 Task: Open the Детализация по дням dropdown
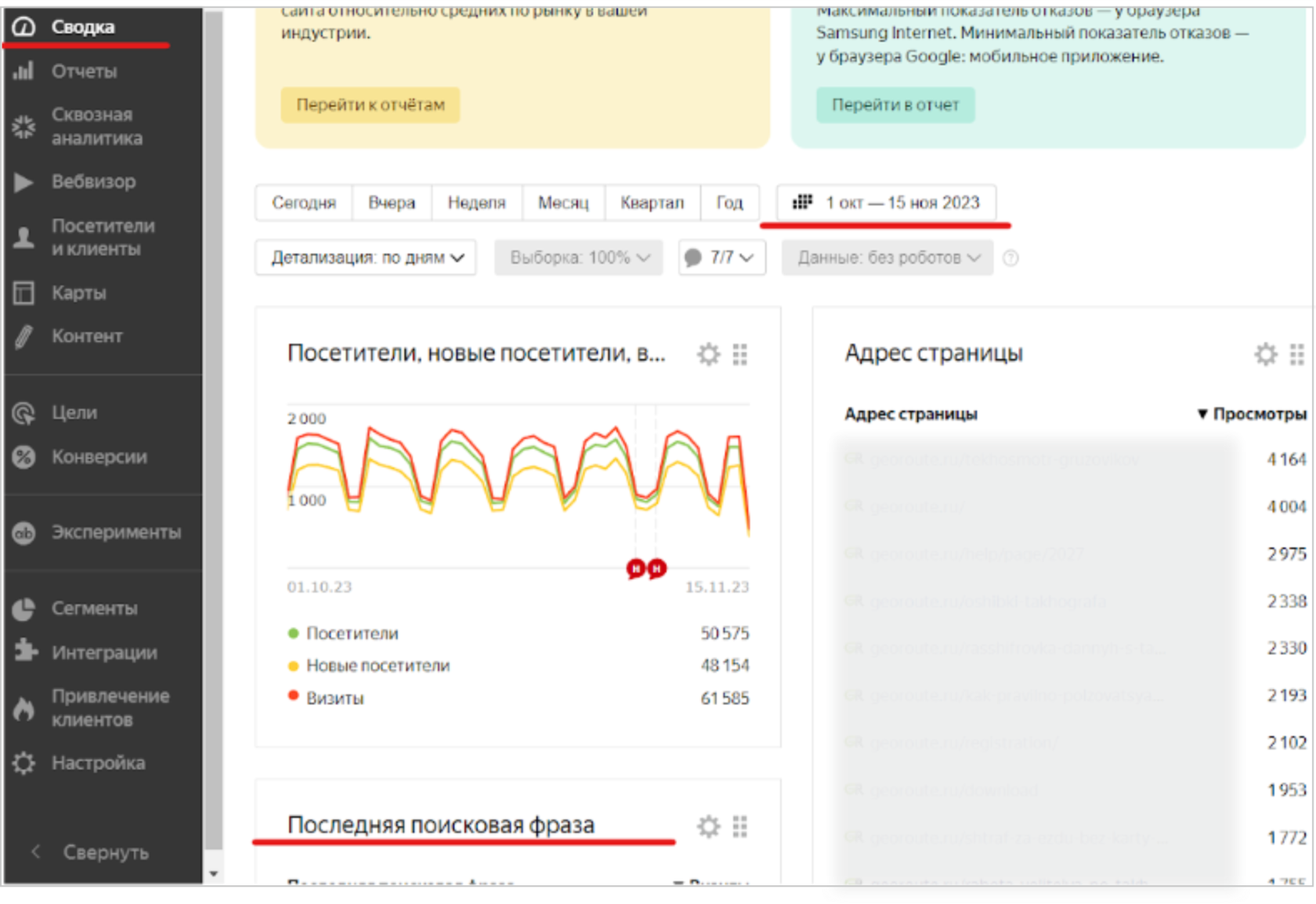[x=365, y=258]
